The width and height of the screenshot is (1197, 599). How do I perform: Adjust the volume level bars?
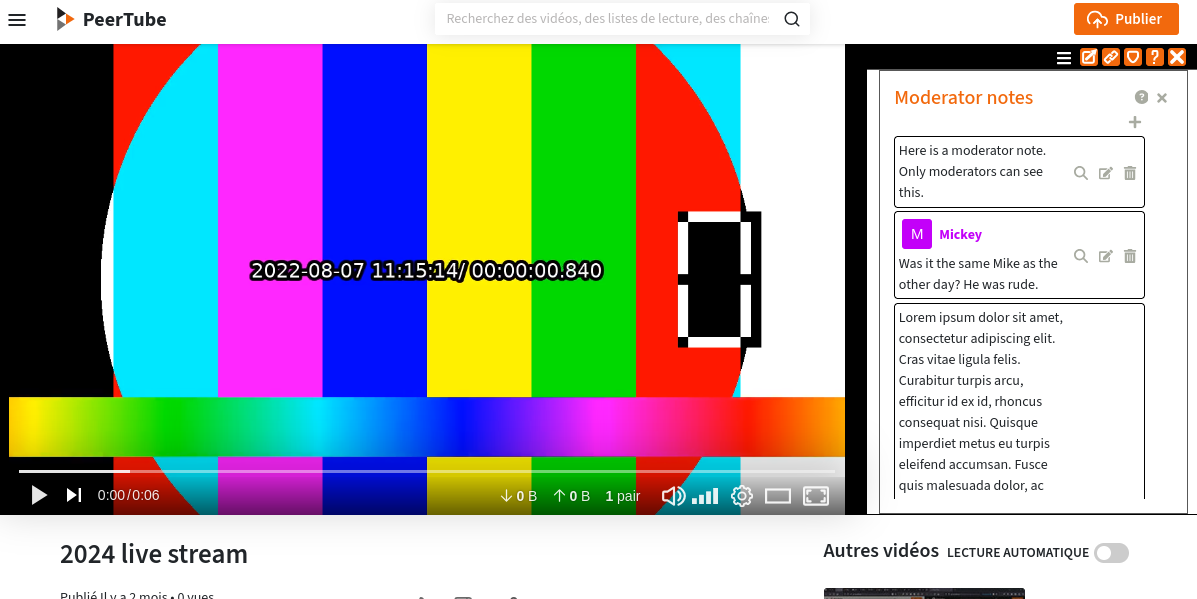click(705, 497)
